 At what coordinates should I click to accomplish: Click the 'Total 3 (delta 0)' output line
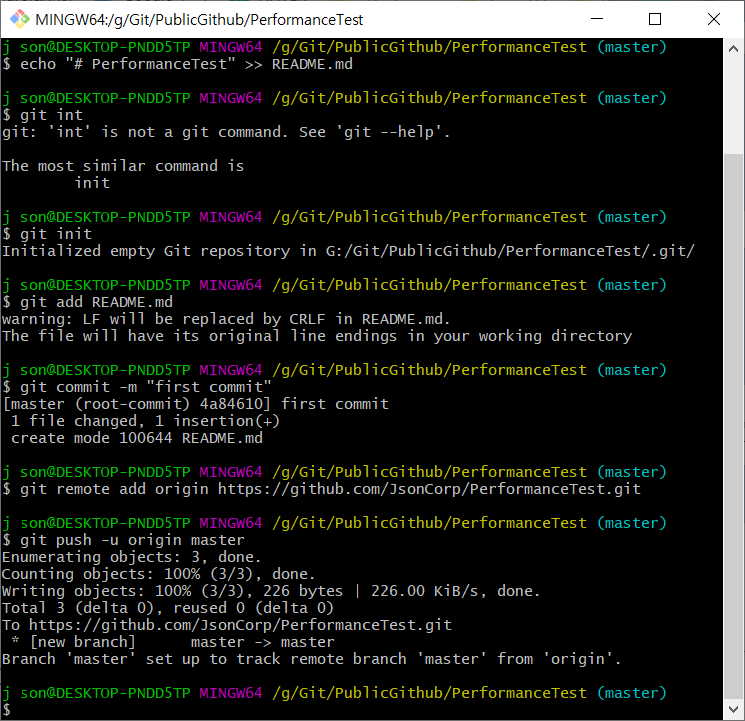click(168, 608)
